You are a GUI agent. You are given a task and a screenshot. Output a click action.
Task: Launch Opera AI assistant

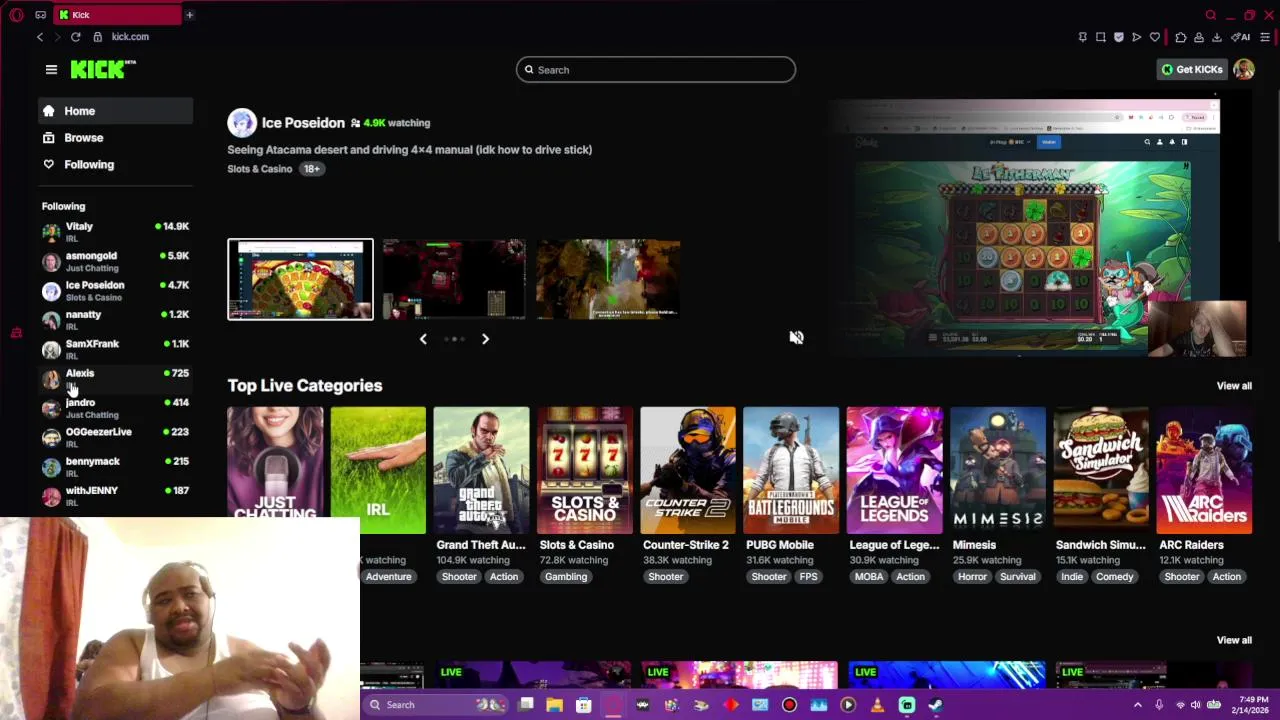point(1241,37)
